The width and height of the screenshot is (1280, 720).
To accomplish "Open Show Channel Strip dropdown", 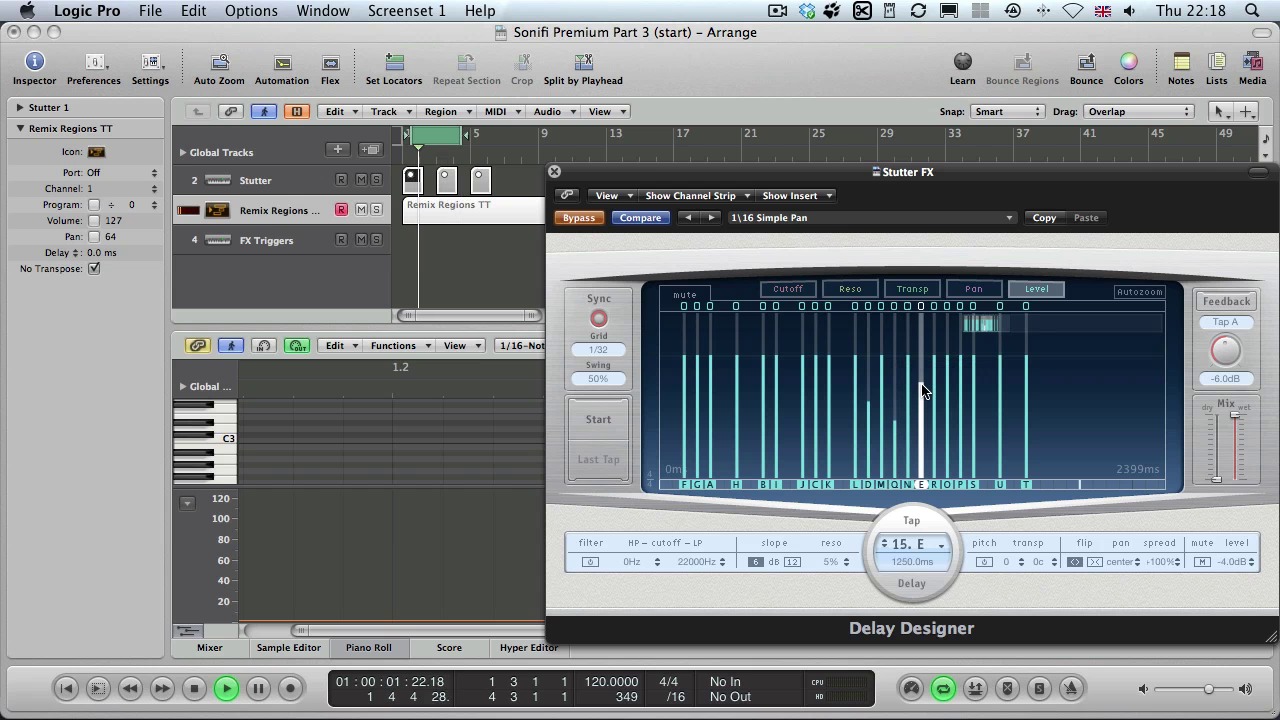I will [697, 196].
